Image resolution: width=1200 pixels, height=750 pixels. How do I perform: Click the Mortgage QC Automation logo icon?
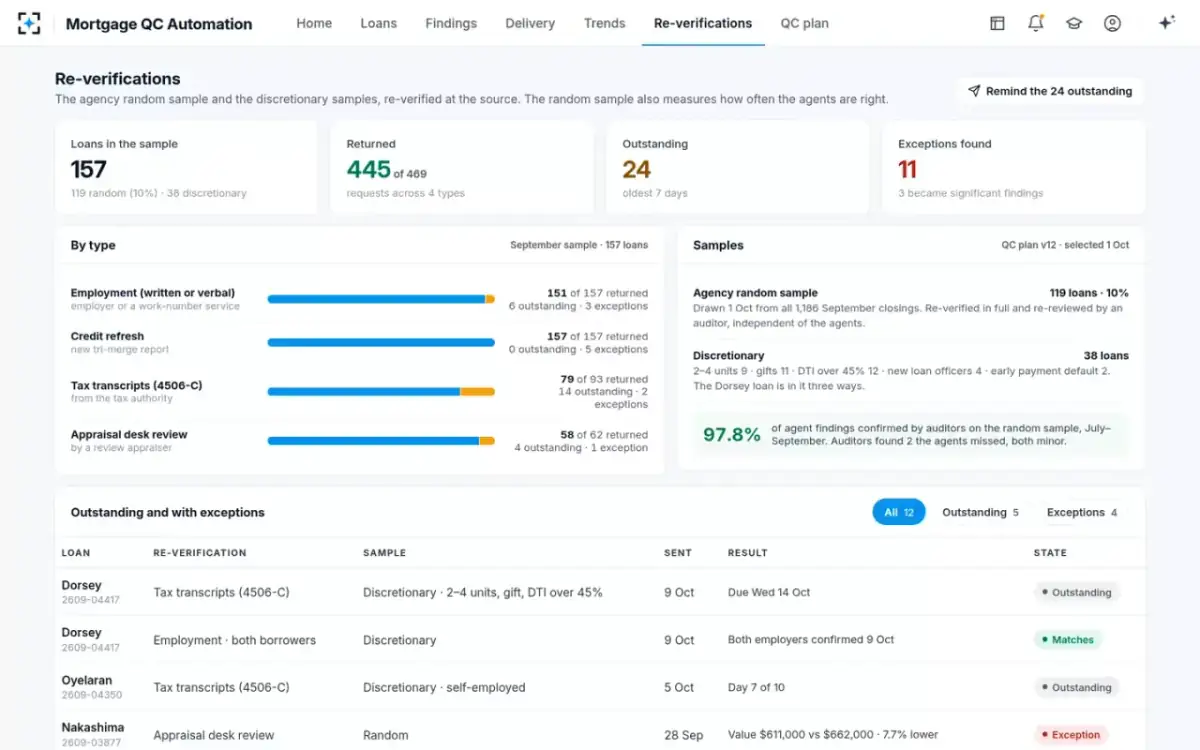(x=29, y=23)
